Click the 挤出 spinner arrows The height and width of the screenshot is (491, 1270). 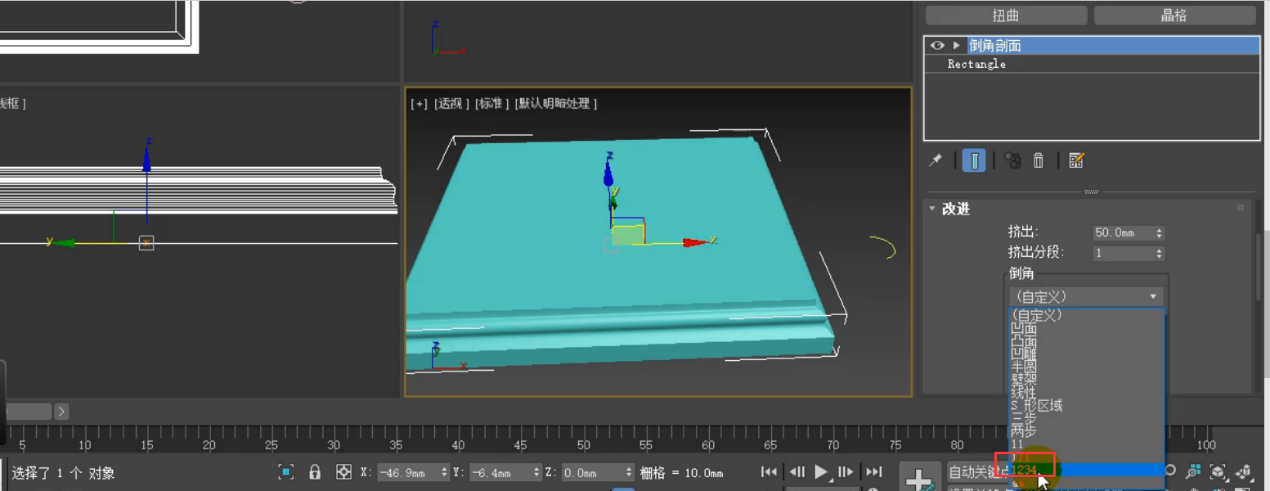pos(1159,232)
